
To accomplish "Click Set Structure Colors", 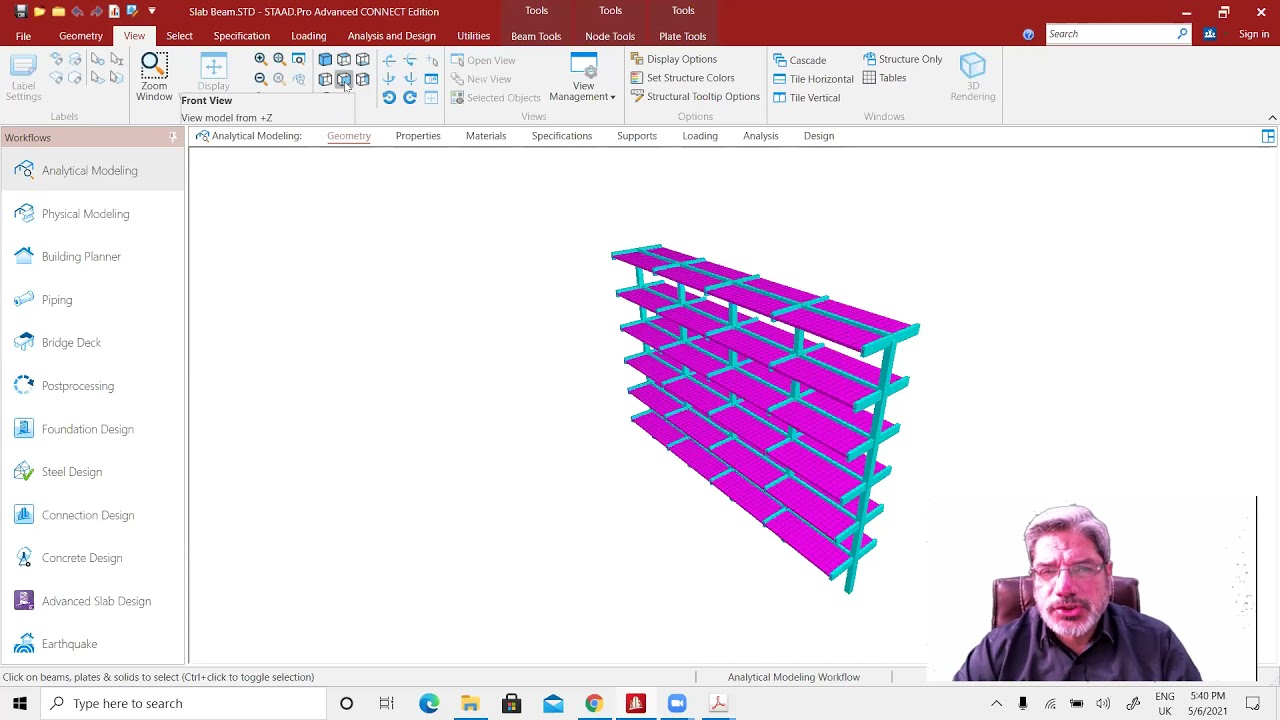I will pyautogui.click(x=683, y=78).
